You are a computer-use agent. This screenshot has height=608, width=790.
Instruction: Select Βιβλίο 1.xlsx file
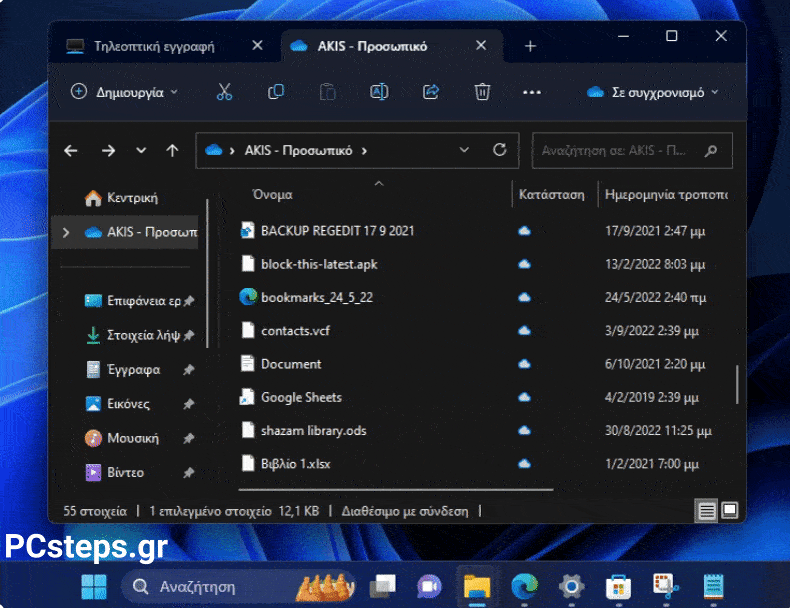coord(295,463)
